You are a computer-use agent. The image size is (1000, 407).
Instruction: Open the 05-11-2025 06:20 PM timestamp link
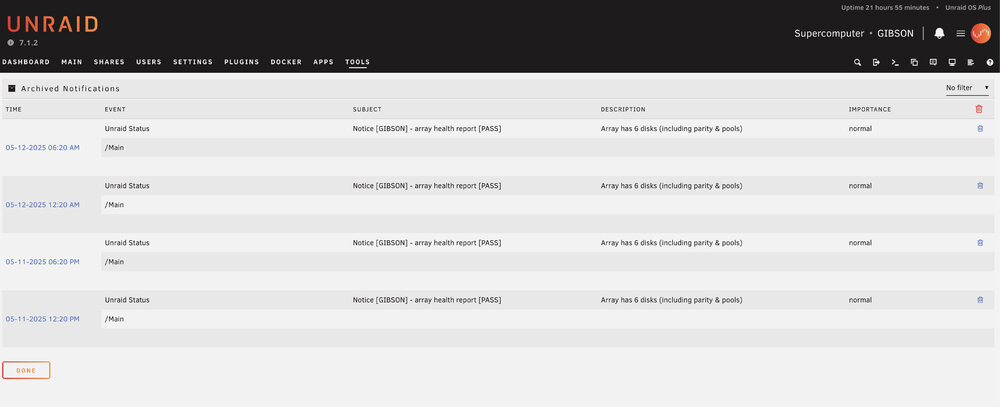[x=43, y=262]
